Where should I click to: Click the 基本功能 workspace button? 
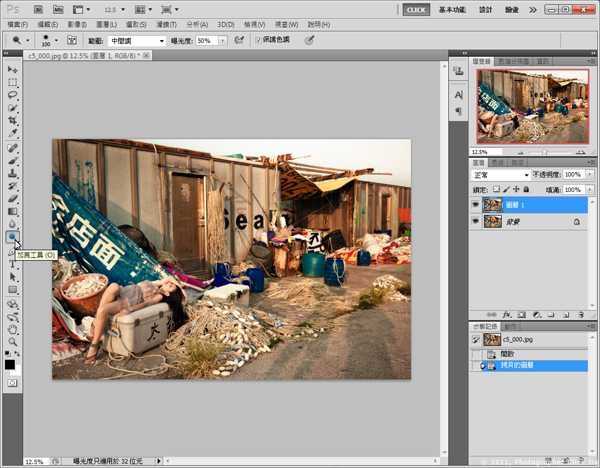pos(452,8)
